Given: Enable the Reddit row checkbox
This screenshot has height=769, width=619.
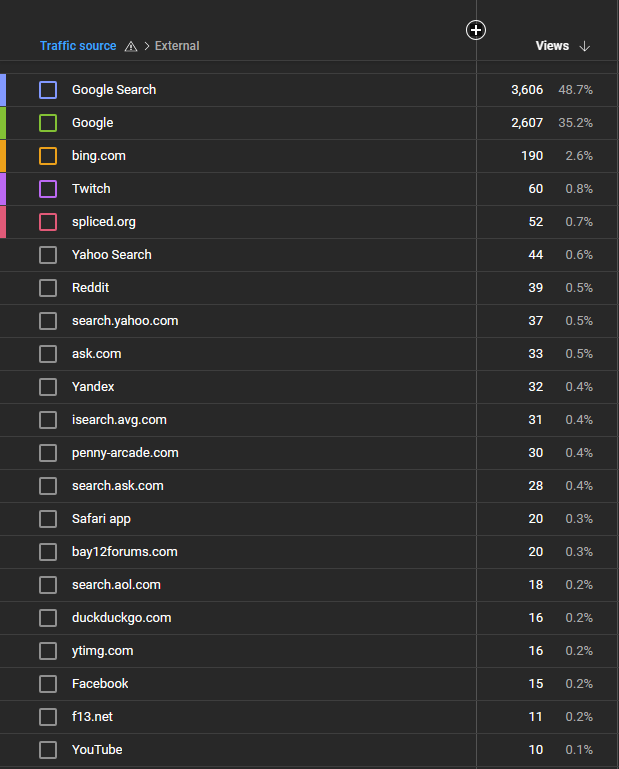Looking at the screenshot, I should [x=48, y=288].
